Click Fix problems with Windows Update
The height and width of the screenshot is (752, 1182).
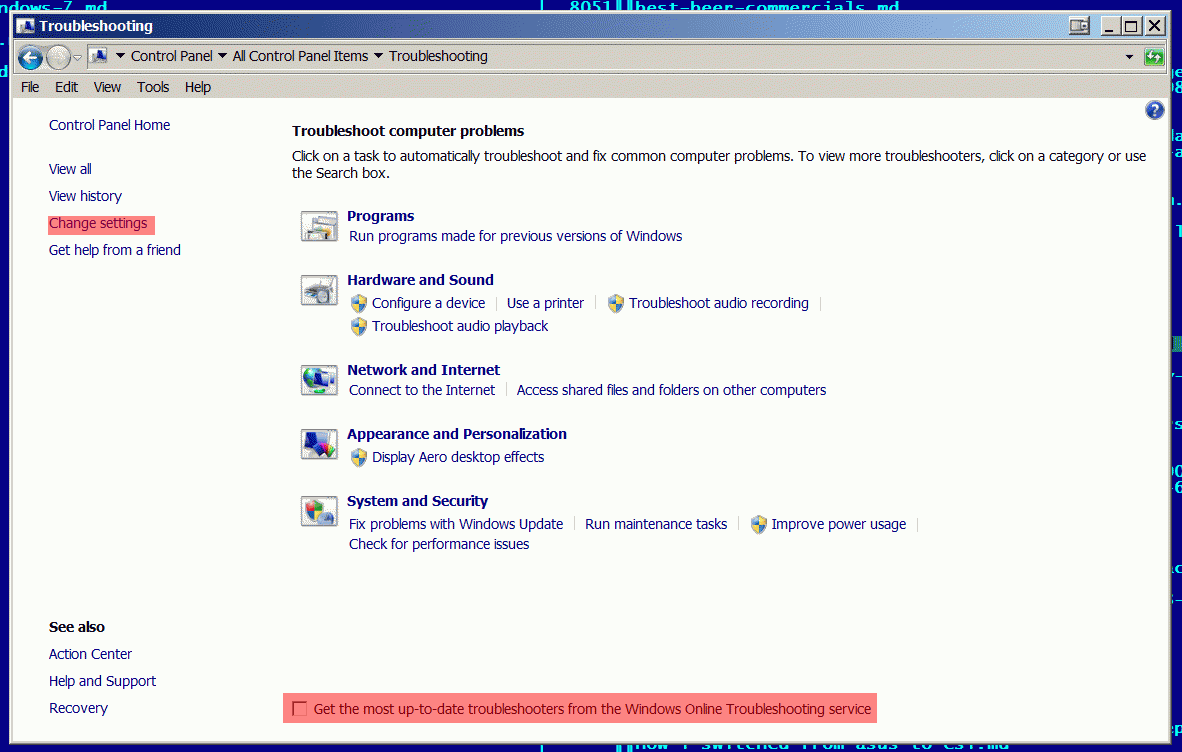pyautogui.click(x=456, y=524)
